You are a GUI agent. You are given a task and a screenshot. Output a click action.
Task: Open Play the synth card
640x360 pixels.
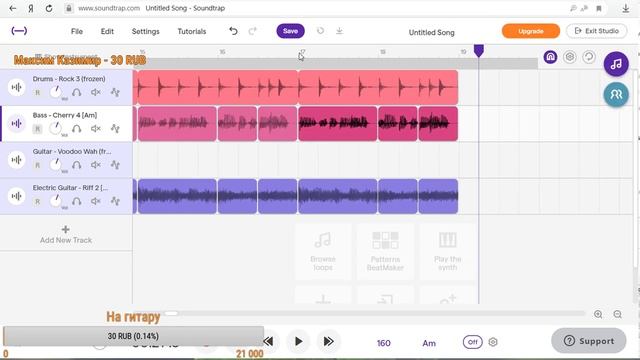(447, 251)
